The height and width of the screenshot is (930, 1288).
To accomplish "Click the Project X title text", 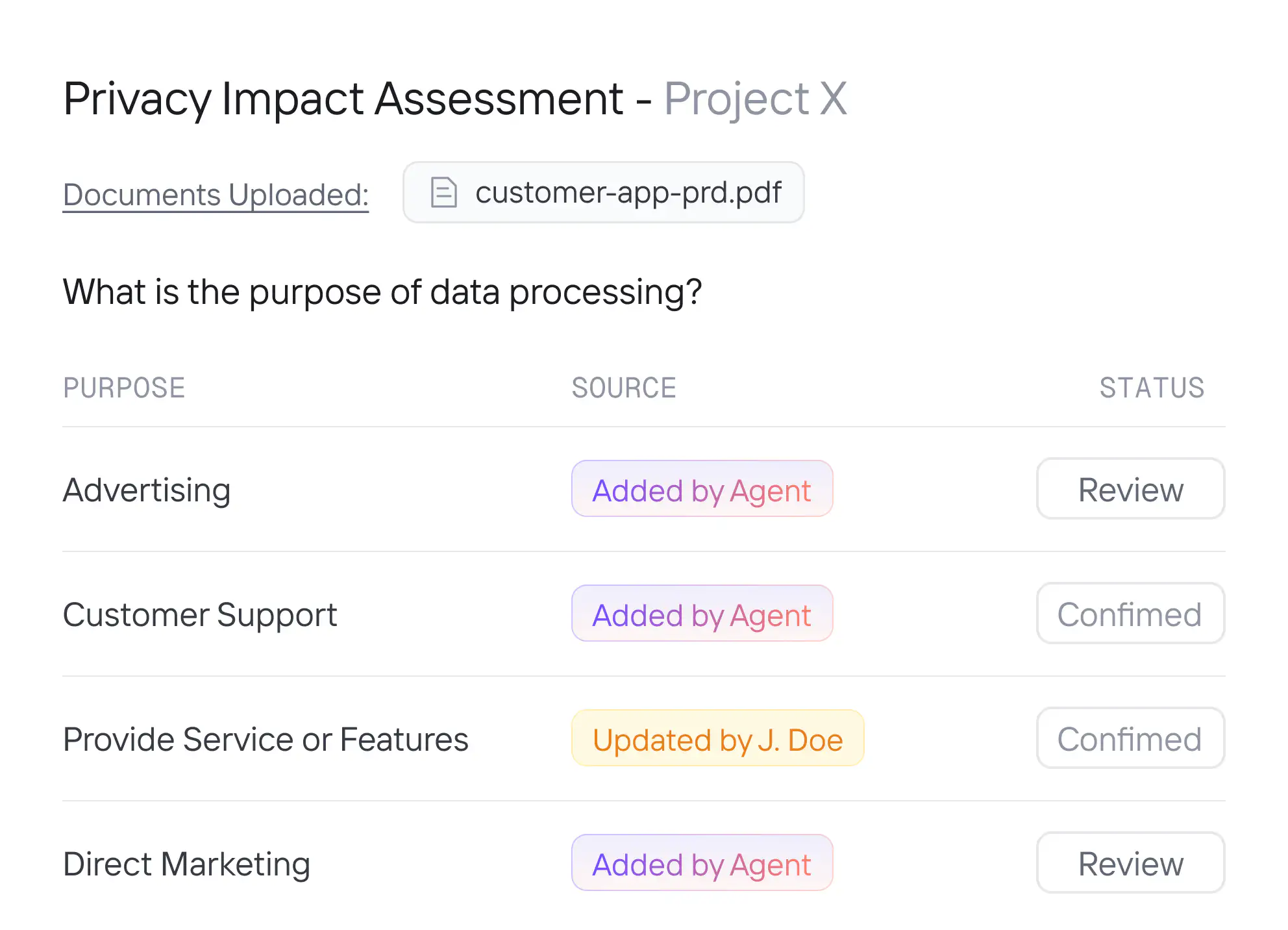I will pos(755,99).
